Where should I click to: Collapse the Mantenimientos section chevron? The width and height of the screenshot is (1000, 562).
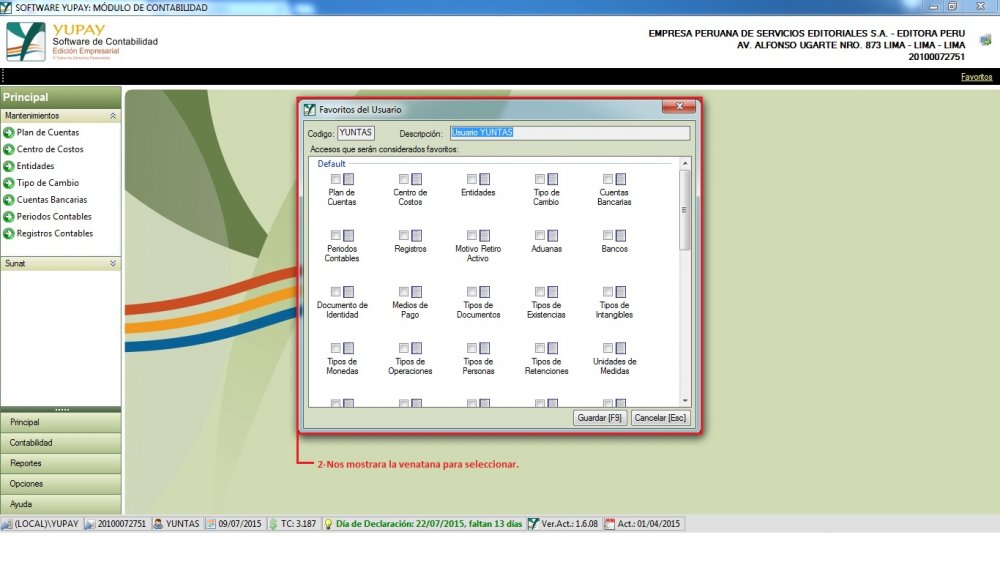pos(113,115)
